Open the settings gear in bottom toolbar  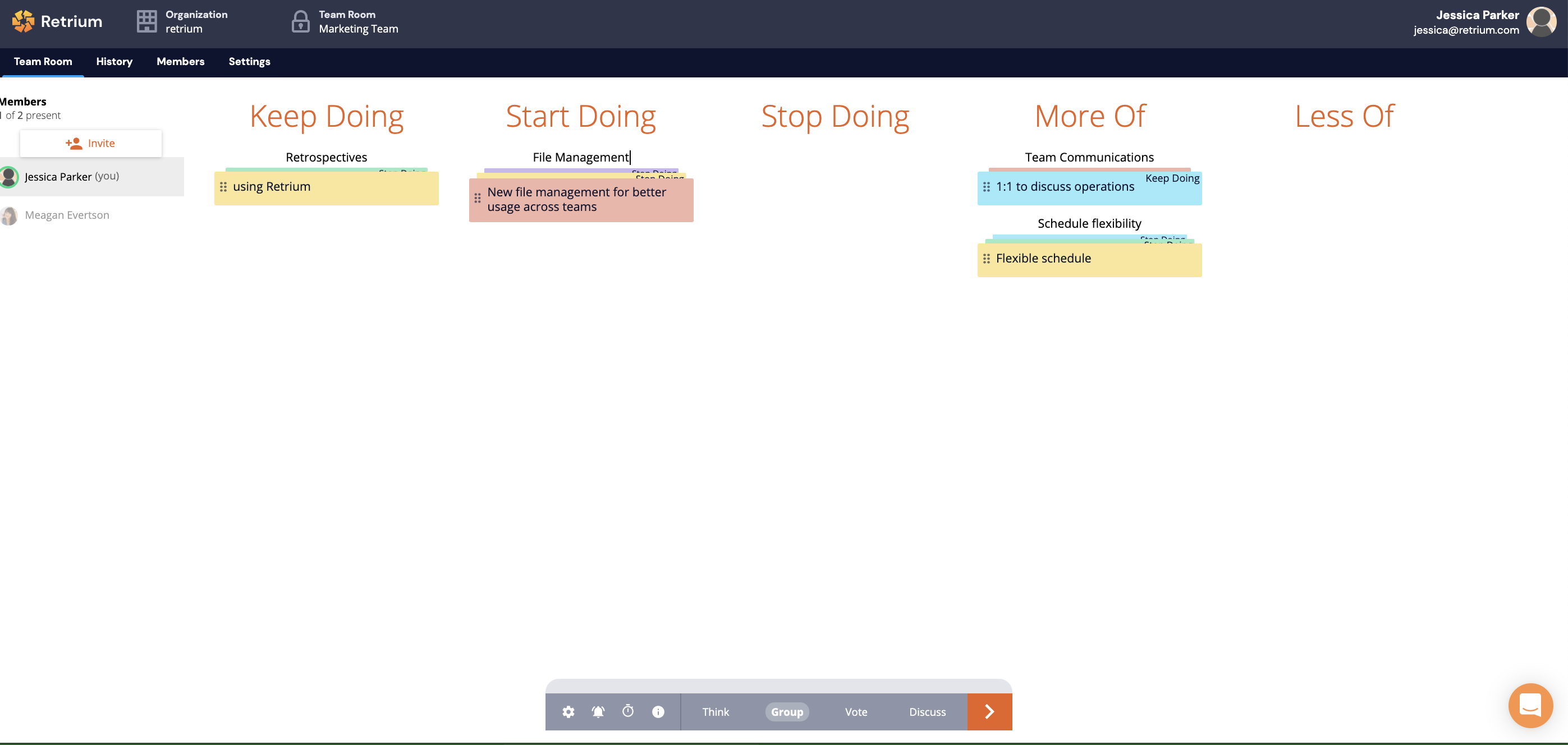568,711
